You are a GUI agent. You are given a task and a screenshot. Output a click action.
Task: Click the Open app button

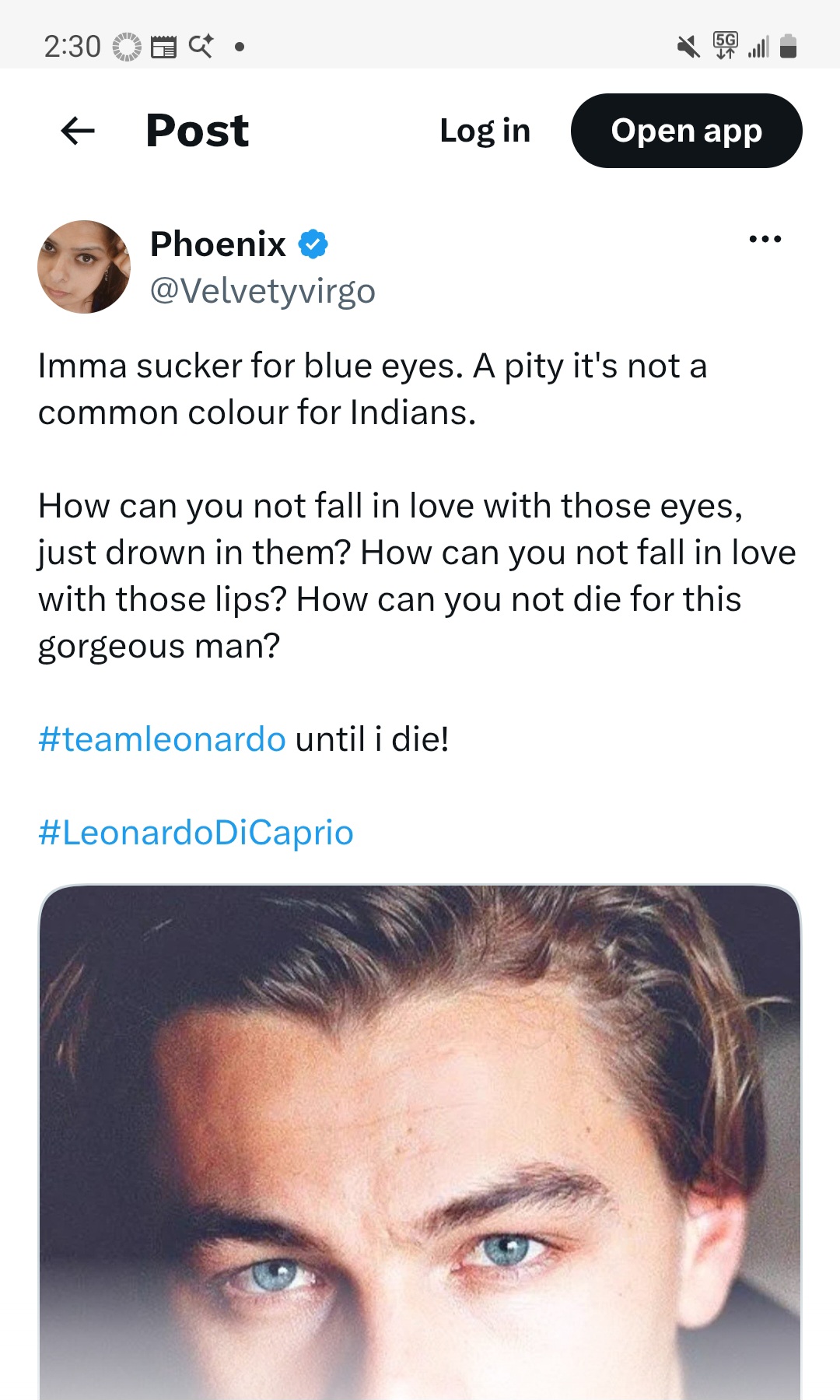point(687,131)
